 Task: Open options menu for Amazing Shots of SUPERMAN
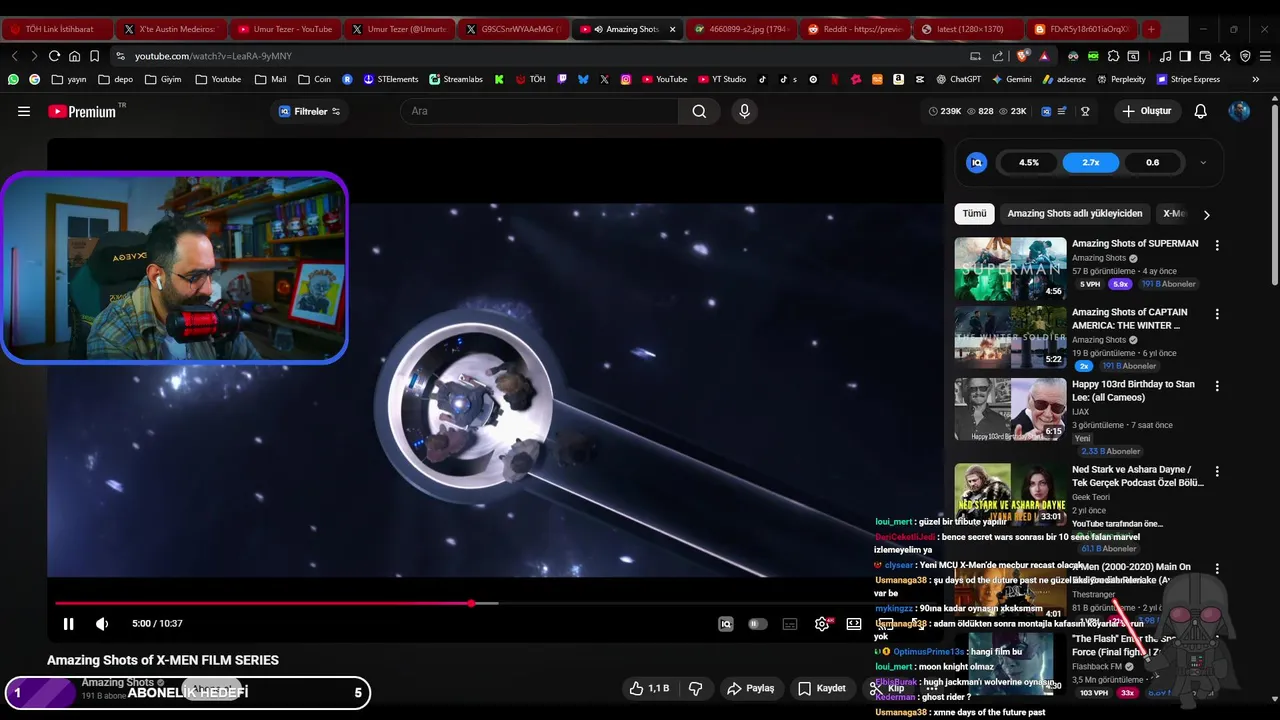coord(1217,245)
